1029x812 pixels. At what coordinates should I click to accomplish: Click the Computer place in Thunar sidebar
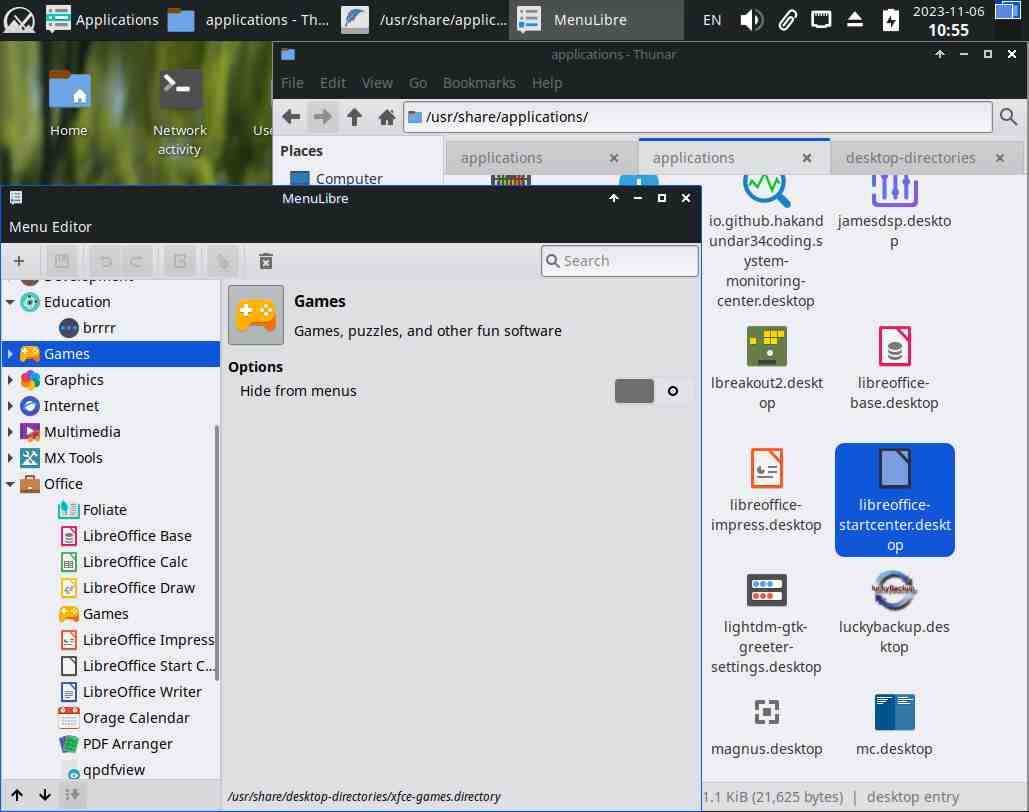(x=349, y=179)
